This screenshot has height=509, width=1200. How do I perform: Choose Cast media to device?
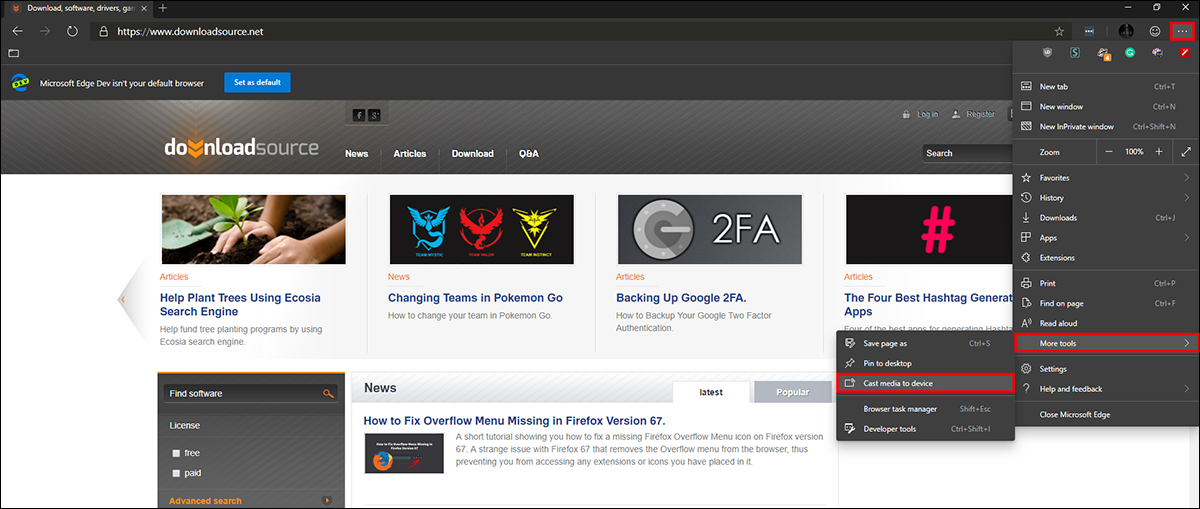(925, 383)
